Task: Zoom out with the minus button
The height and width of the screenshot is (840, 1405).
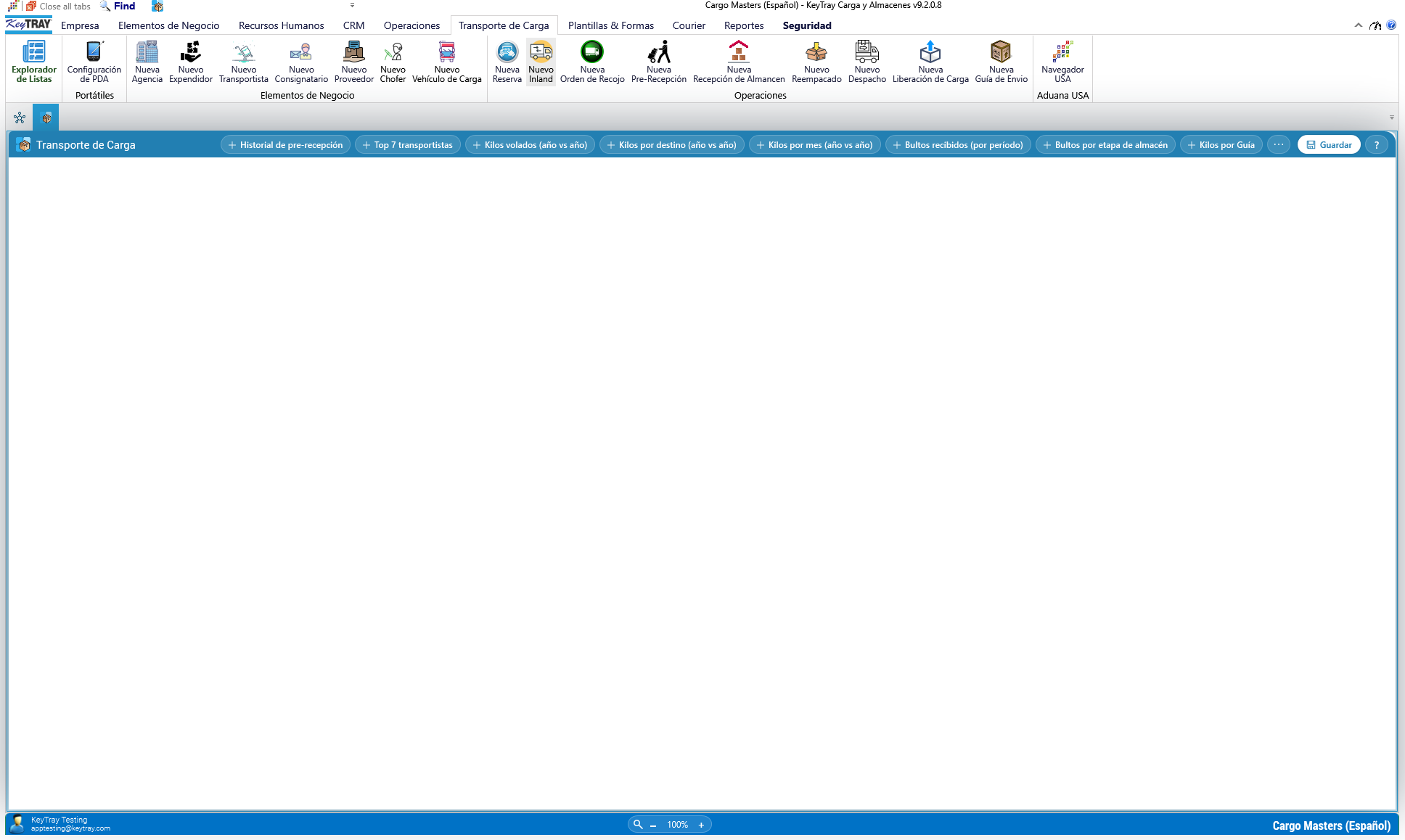Action: coord(653,825)
